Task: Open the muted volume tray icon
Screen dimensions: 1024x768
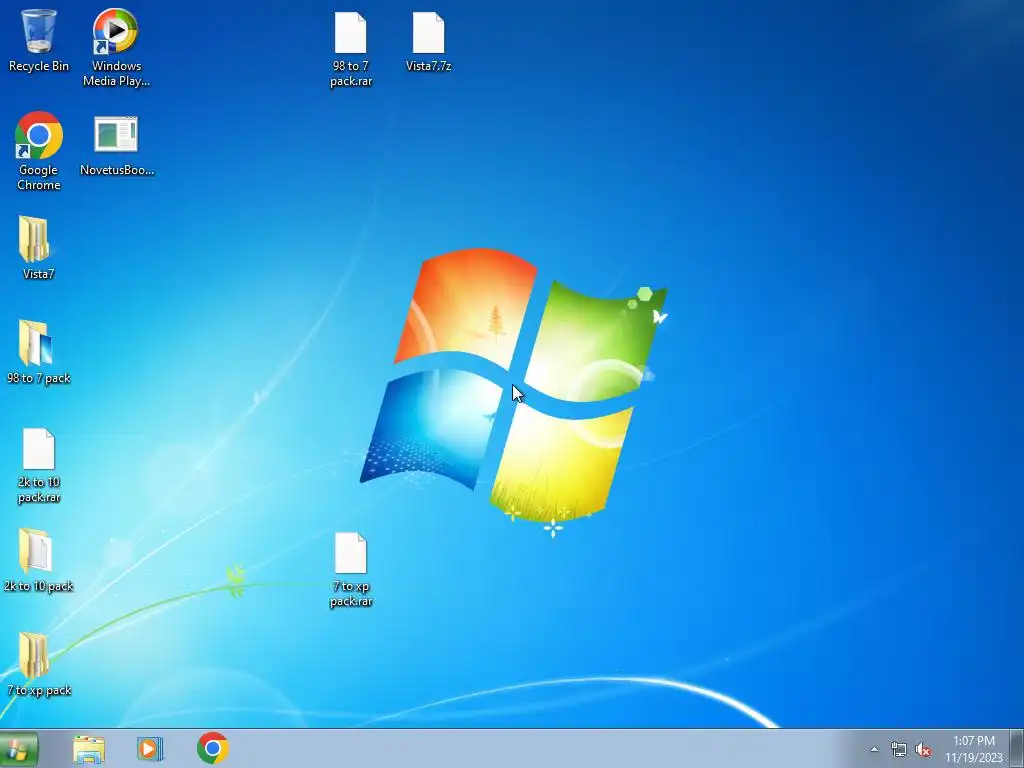Action: (923, 750)
